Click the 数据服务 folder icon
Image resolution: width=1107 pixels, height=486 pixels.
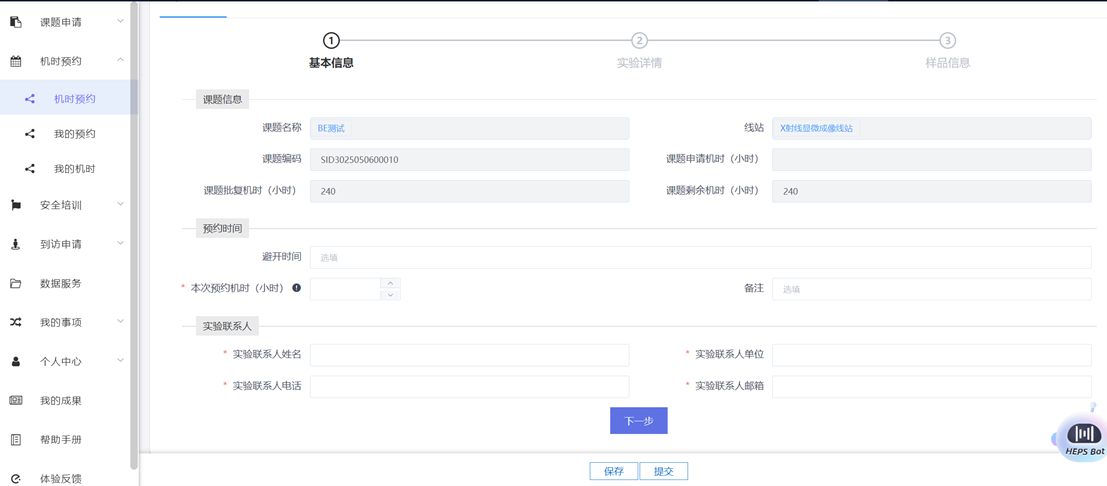click(16, 283)
